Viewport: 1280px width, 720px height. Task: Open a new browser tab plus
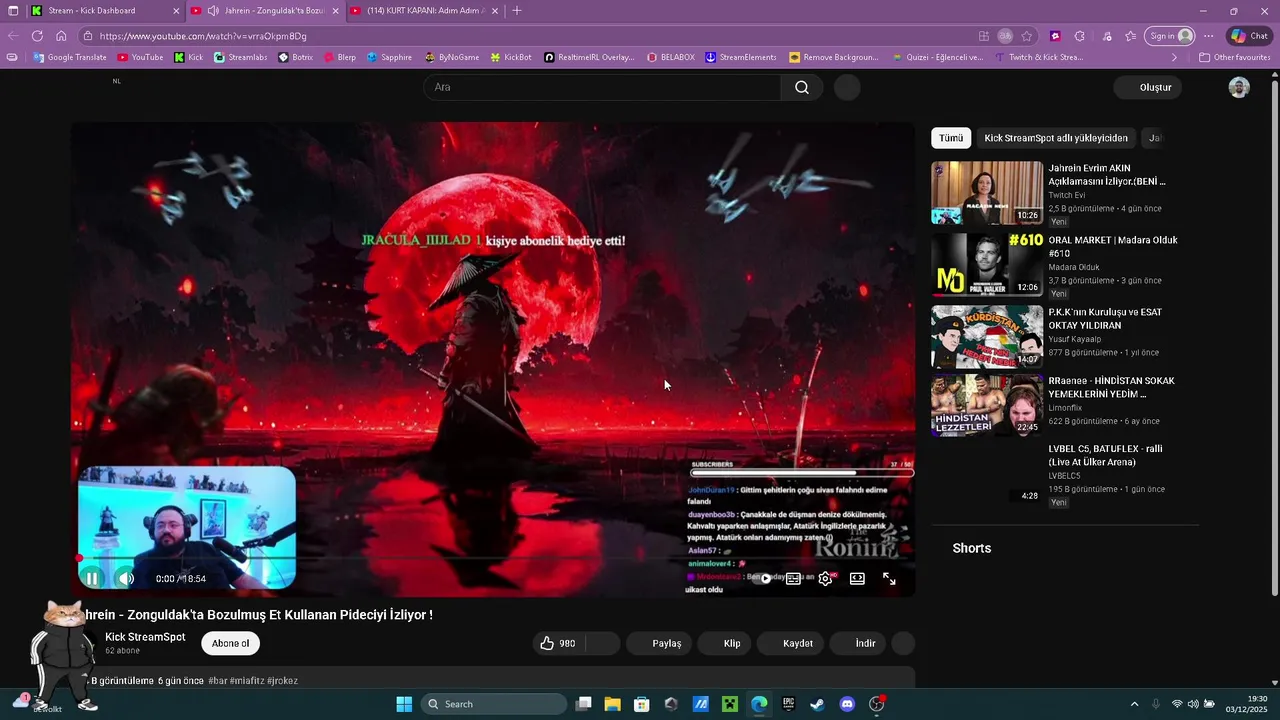pyautogui.click(x=517, y=11)
